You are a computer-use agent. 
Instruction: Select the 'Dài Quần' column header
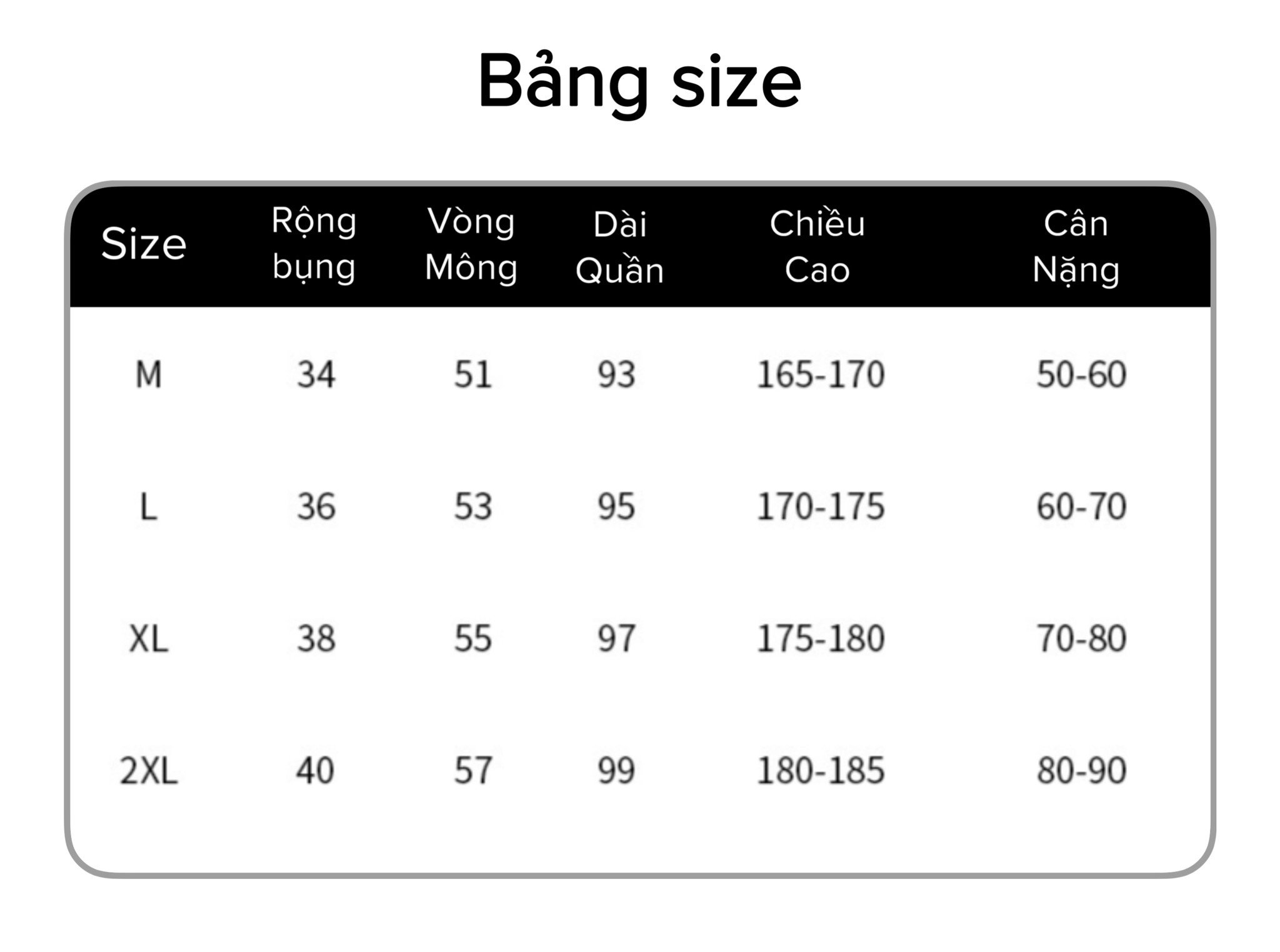[619, 247]
